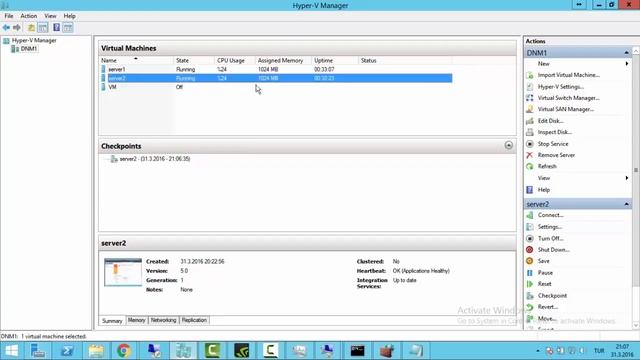The width and height of the screenshot is (640, 360).
Task: Click the red Remove Server icon
Action: pos(530,155)
